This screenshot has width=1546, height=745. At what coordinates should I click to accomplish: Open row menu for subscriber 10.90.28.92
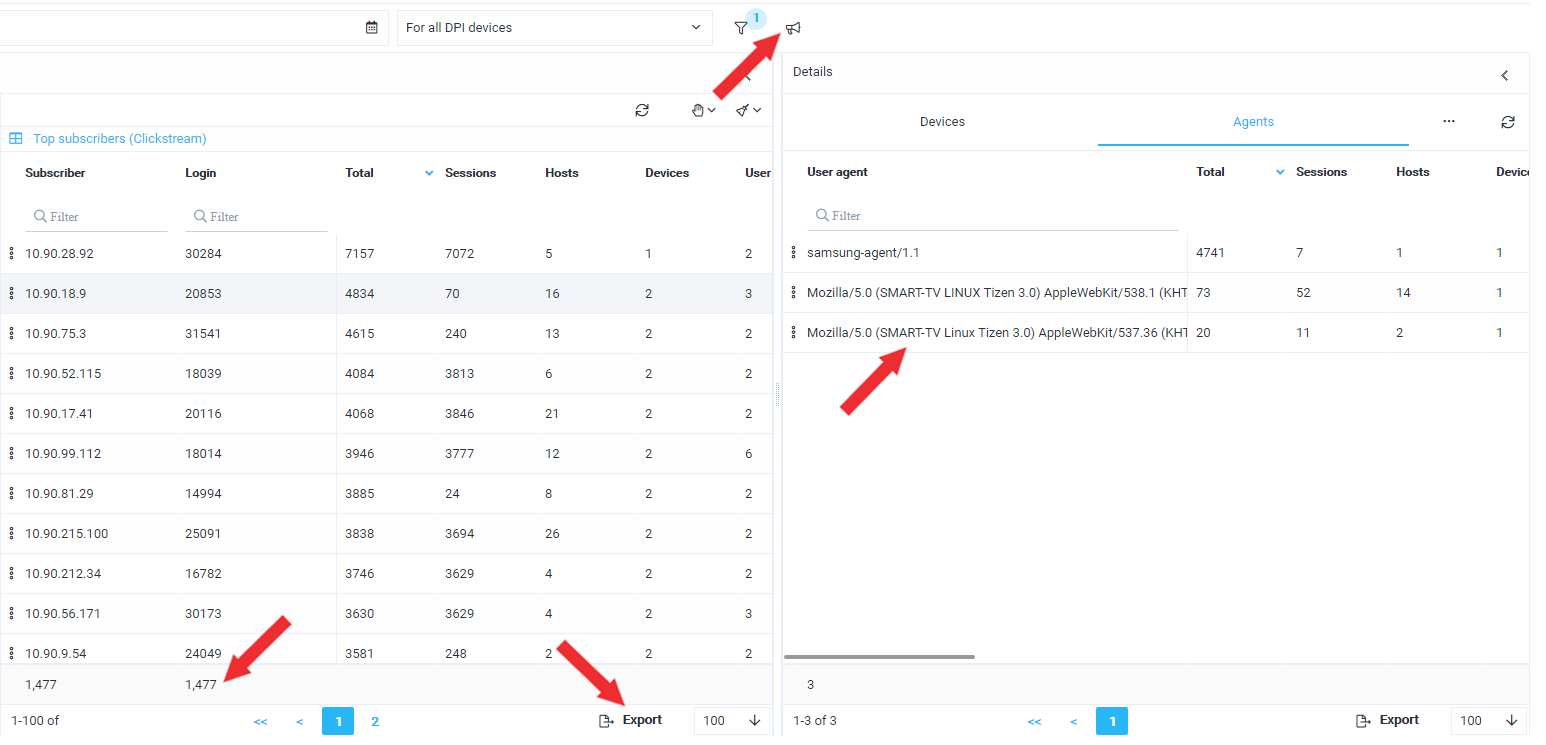(x=11, y=254)
